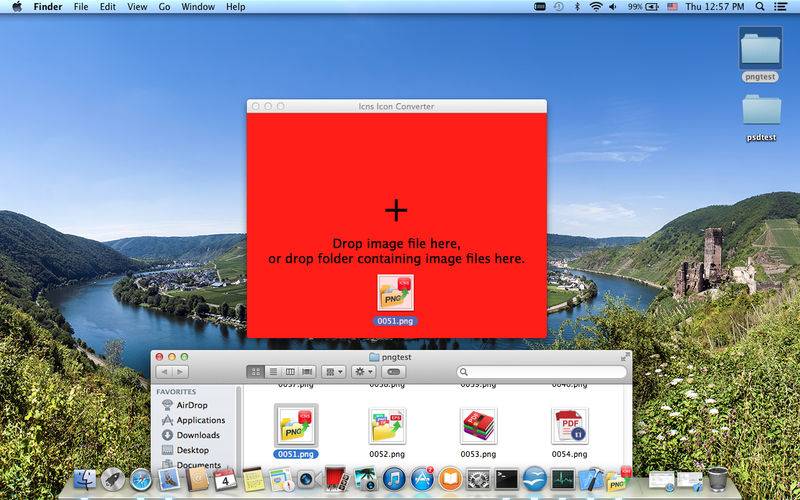
Task: Open Calendar from the Dock
Action: coord(225,480)
